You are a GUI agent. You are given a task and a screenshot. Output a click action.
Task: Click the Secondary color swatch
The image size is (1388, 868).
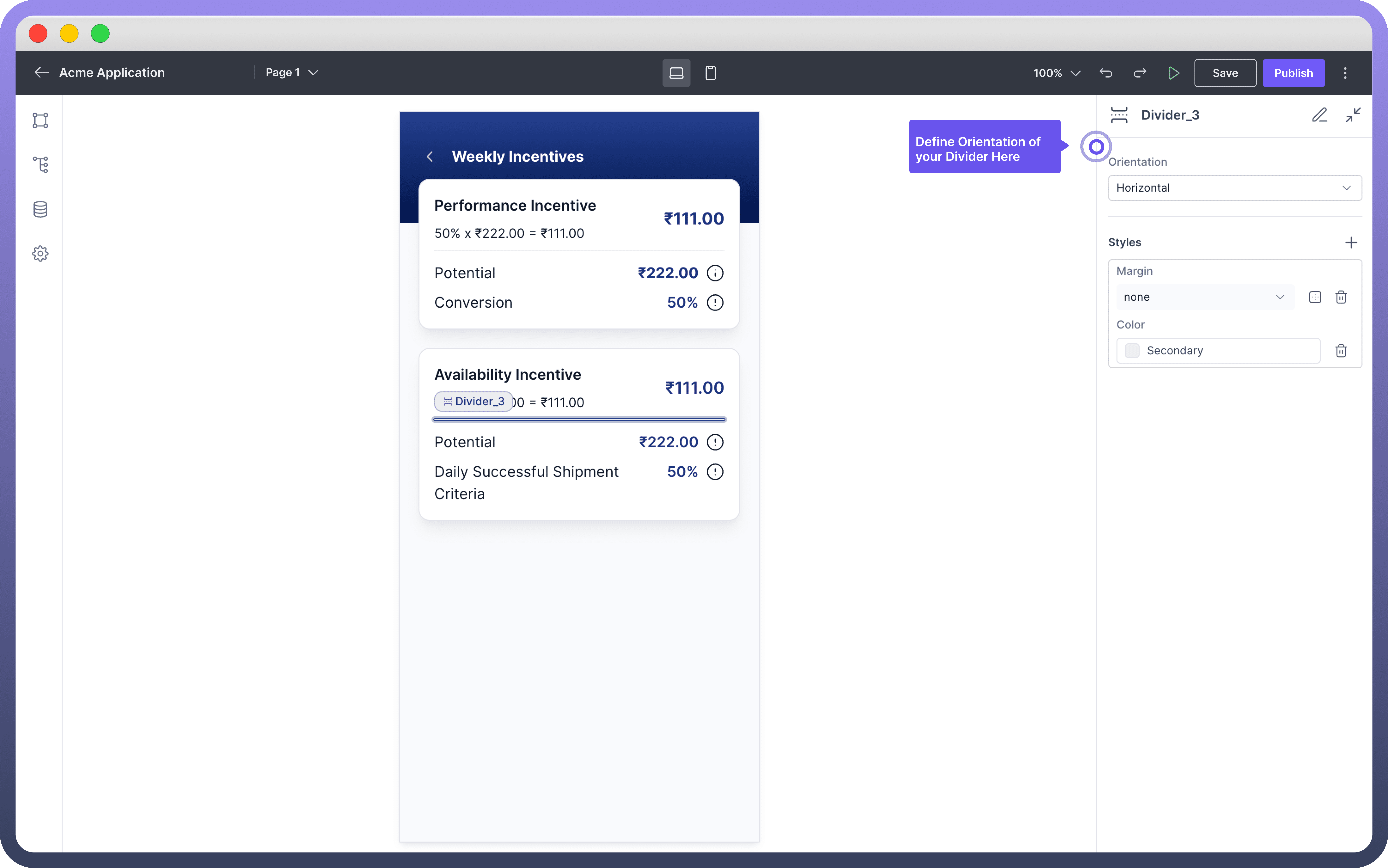click(1132, 351)
